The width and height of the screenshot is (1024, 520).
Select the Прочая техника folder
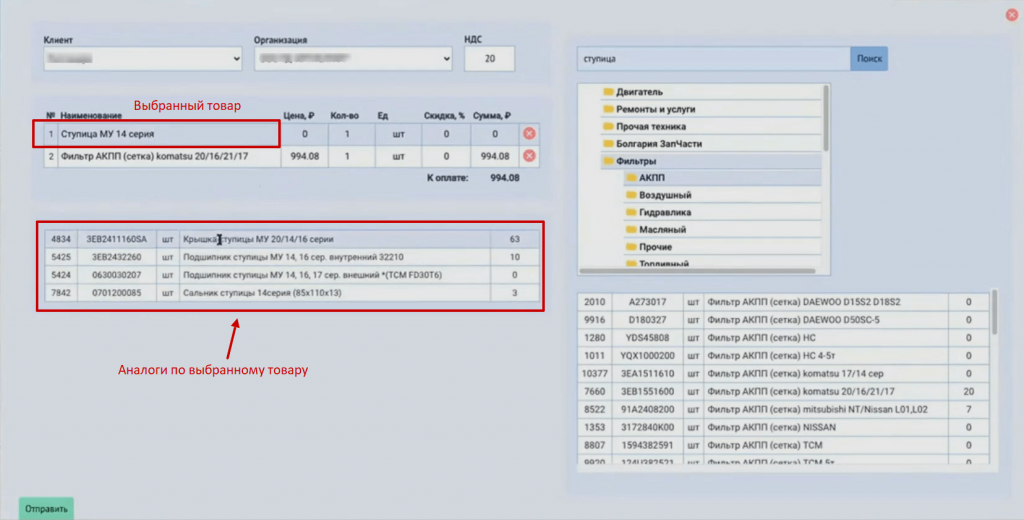coord(650,127)
